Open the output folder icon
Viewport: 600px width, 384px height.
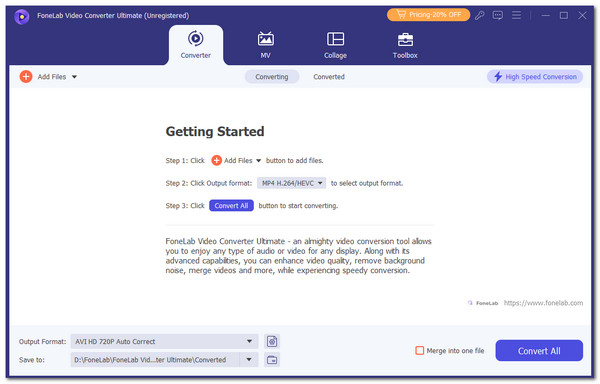pos(272,360)
